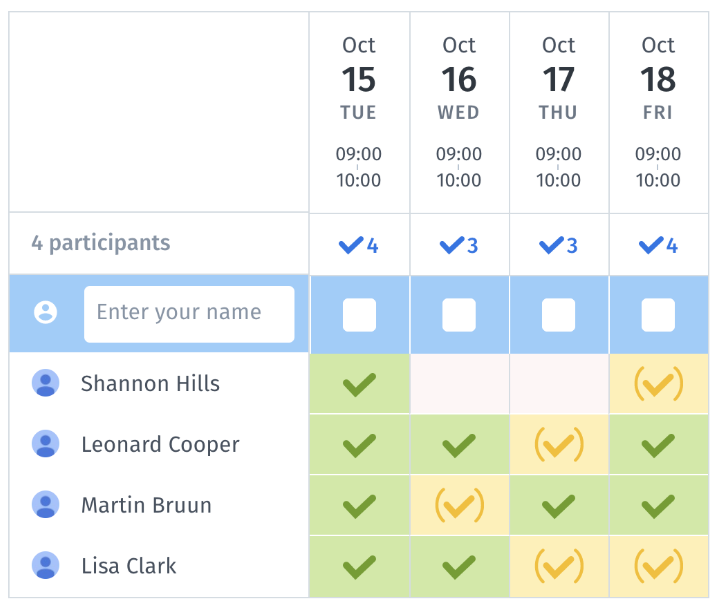Check the Oct 15 Tuesday availability box
This screenshot has width=719, height=606.
tap(359, 315)
